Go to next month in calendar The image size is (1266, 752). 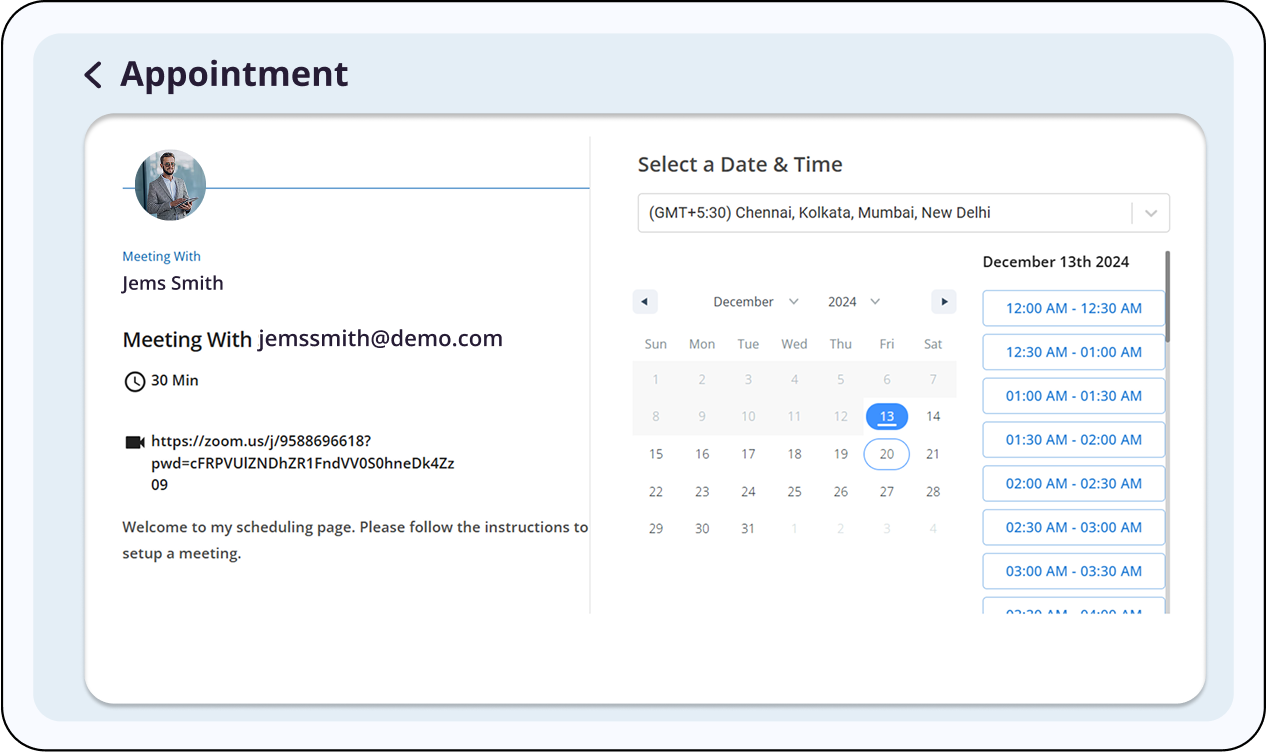click(x=943, y=302)
